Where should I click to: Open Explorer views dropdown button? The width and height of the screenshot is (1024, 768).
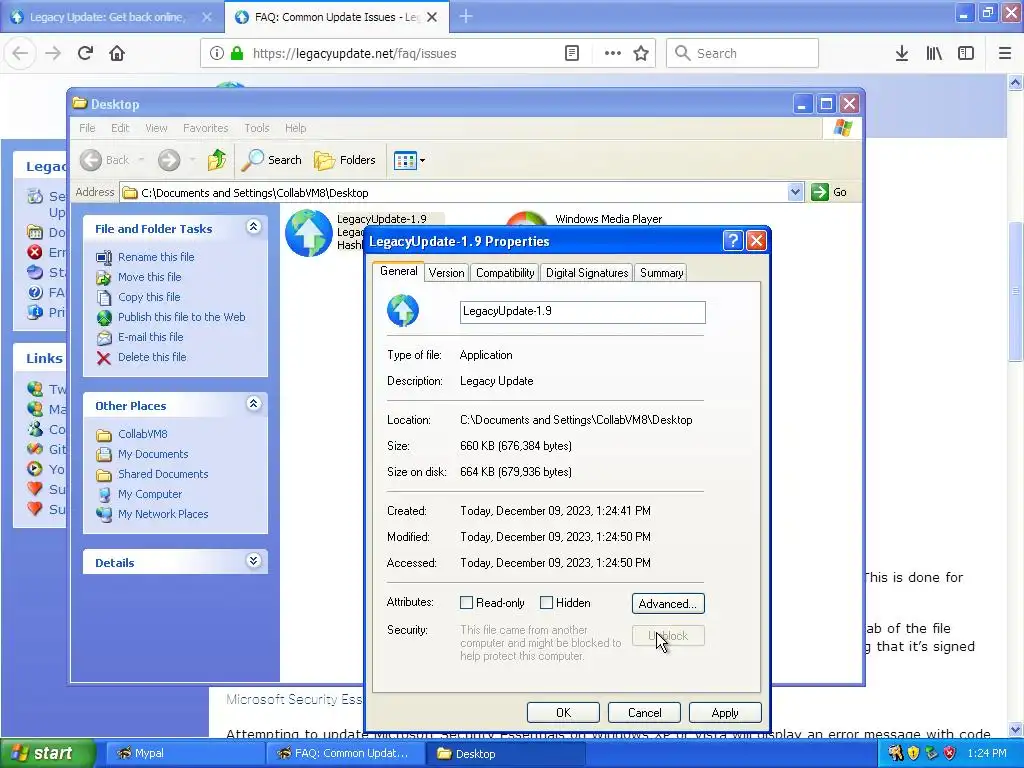[409, 160]
